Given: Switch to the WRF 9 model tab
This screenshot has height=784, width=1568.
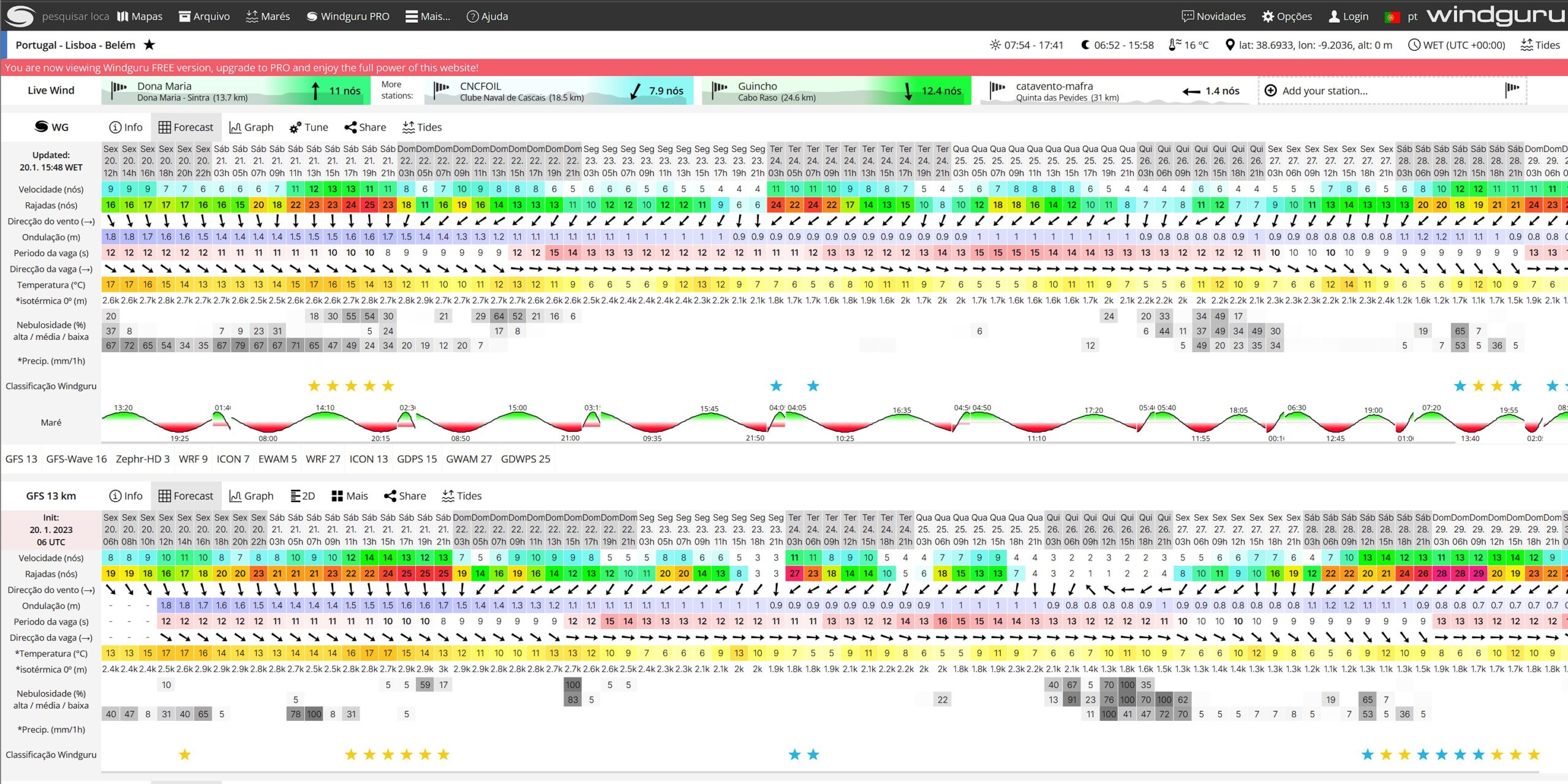Looking at the screenshot, I should click(193, 459).
